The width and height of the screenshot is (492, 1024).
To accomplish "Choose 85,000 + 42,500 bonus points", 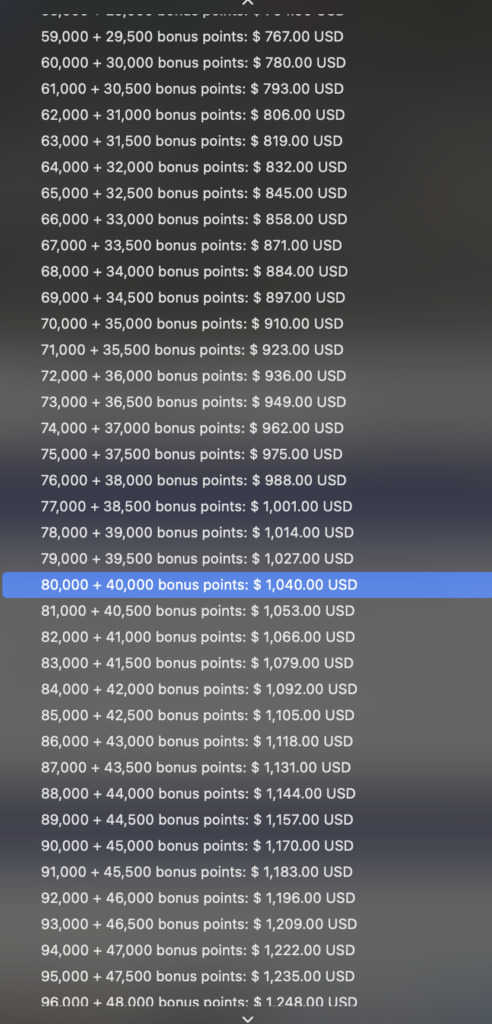I will point(247,716).
